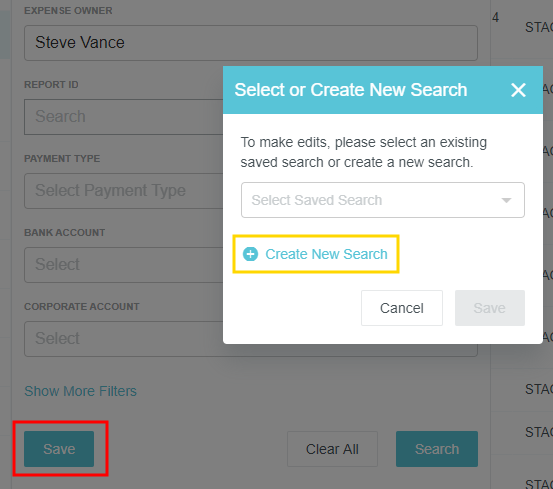
Task: Click the EXPENSE OWNER field label
Action: (x=68, y=11)
